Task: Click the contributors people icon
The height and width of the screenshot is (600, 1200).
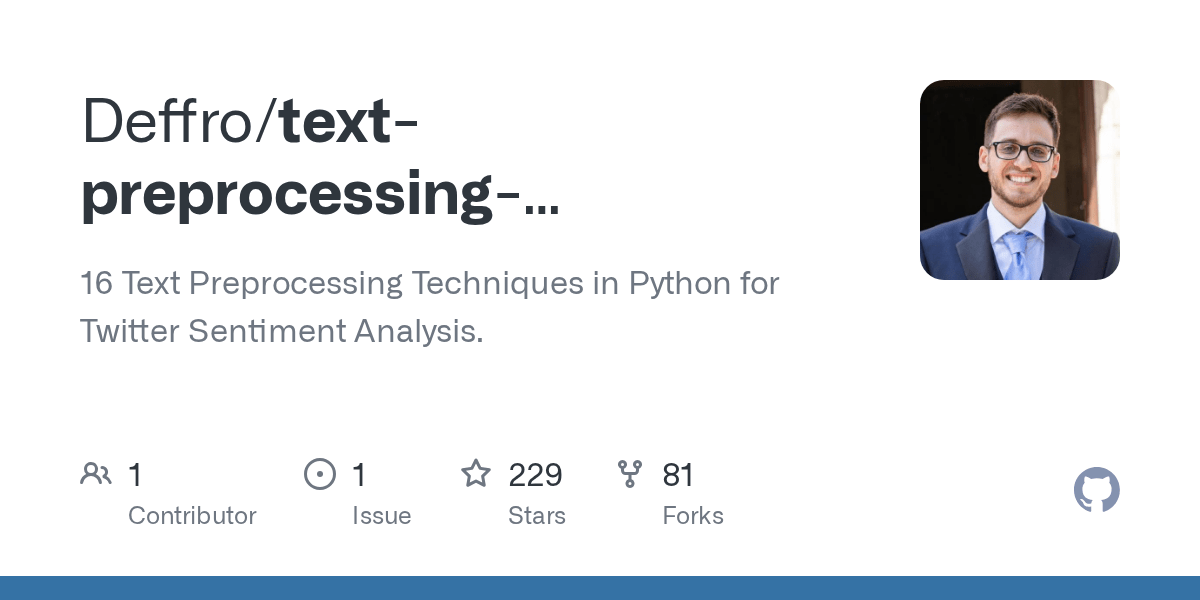Action: pos(96,474)
